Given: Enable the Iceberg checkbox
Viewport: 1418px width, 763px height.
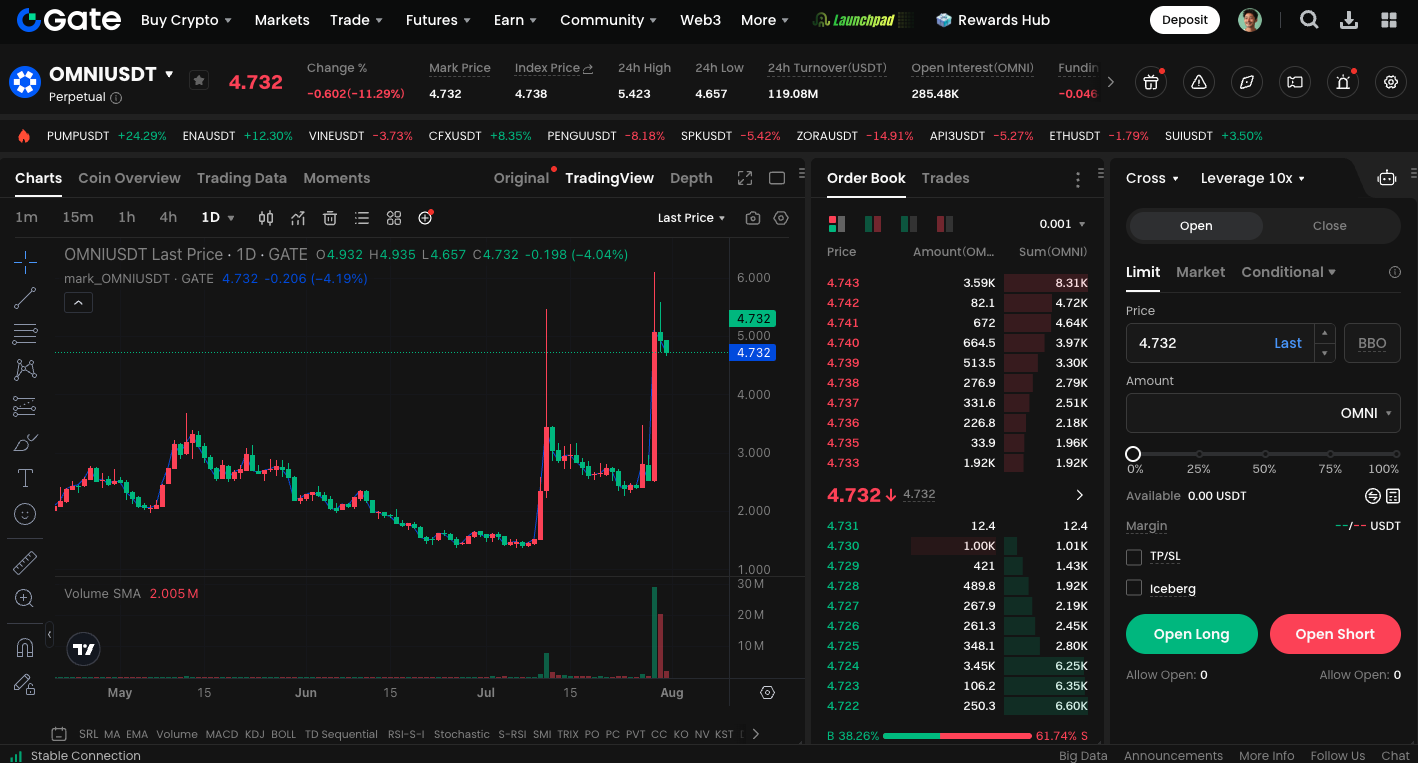Looking at the screenshot, I should pos(1134,588).
